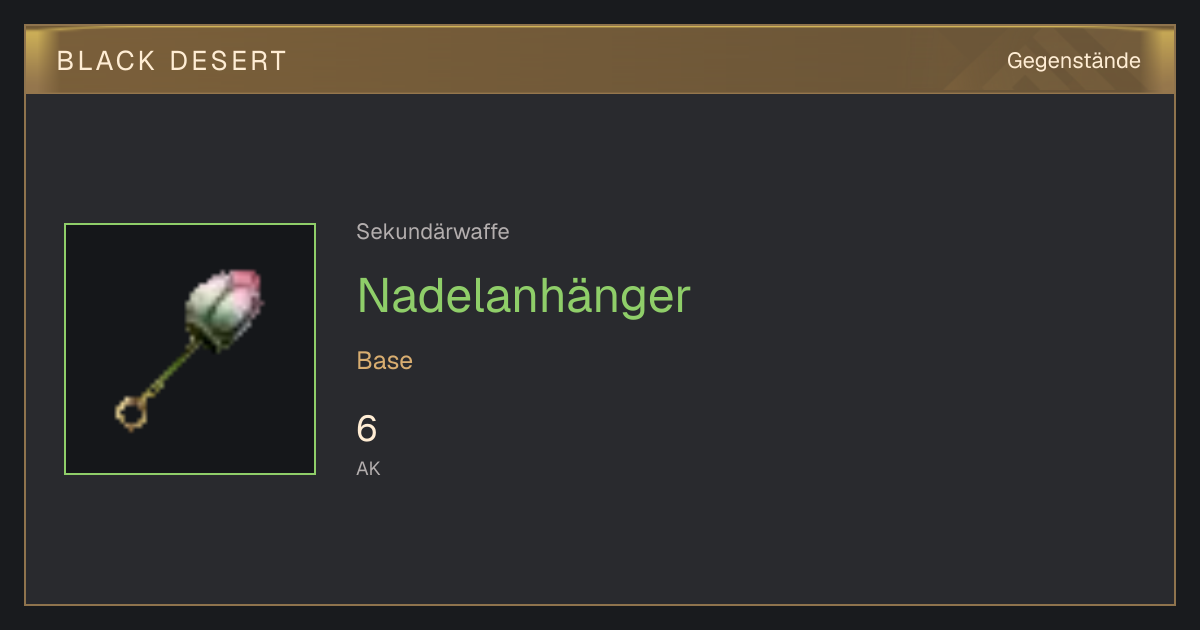The height and width of the screenshot is (630, 1200).
Task: Click the number 6 stat value
Action: tap(367, 429)
